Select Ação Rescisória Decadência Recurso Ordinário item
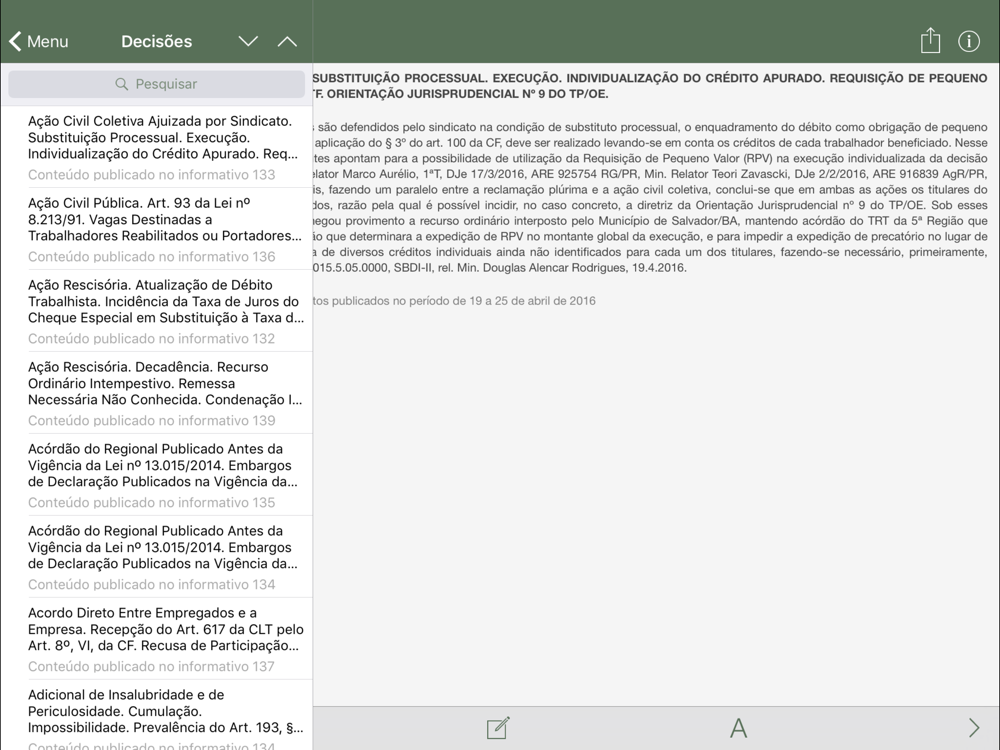The height and width of the screenshot is (750, 1000). click(x=156, y=393)
